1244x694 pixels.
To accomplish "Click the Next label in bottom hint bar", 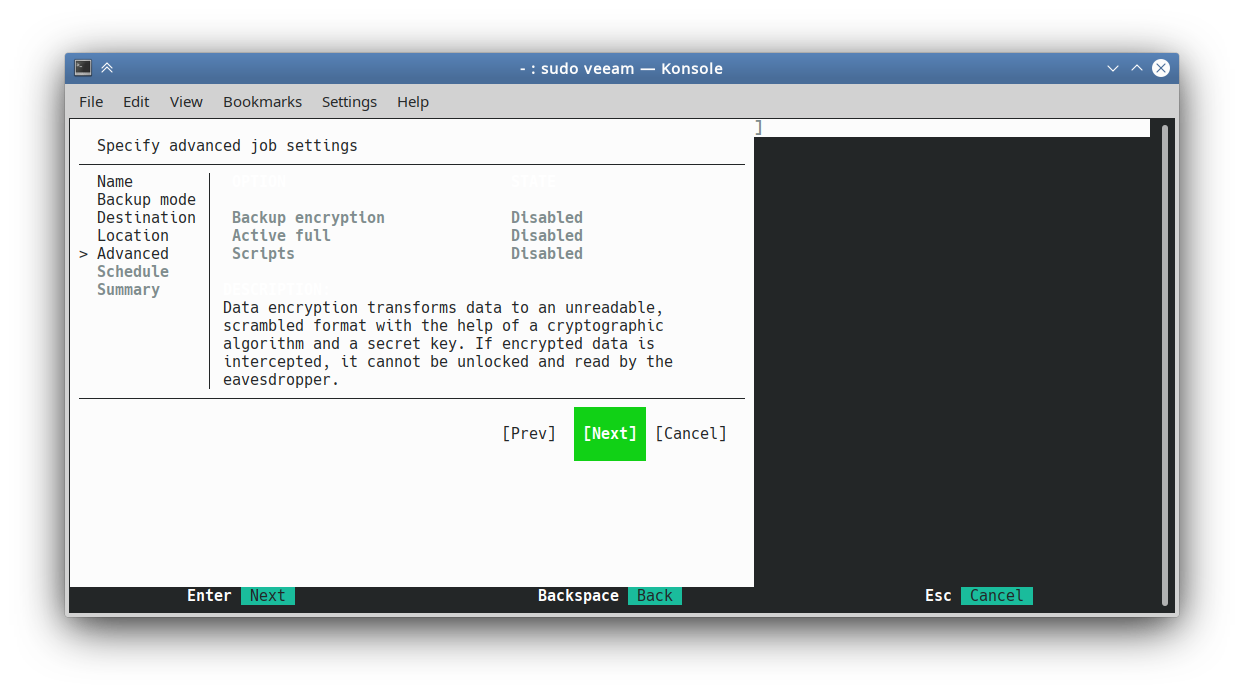I will pos(267,596).
